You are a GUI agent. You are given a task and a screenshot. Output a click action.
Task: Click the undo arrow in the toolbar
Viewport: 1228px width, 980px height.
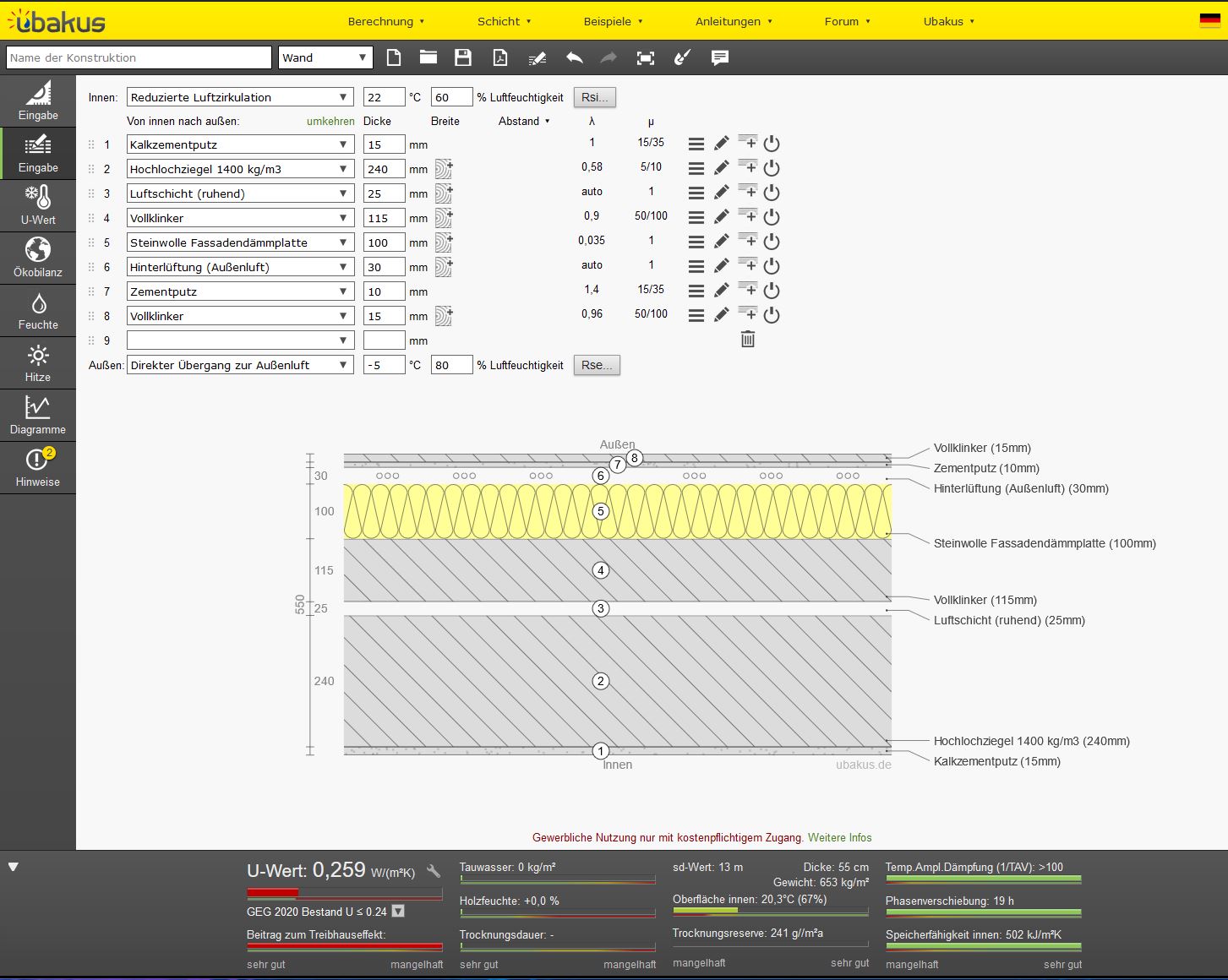(574, 57)
